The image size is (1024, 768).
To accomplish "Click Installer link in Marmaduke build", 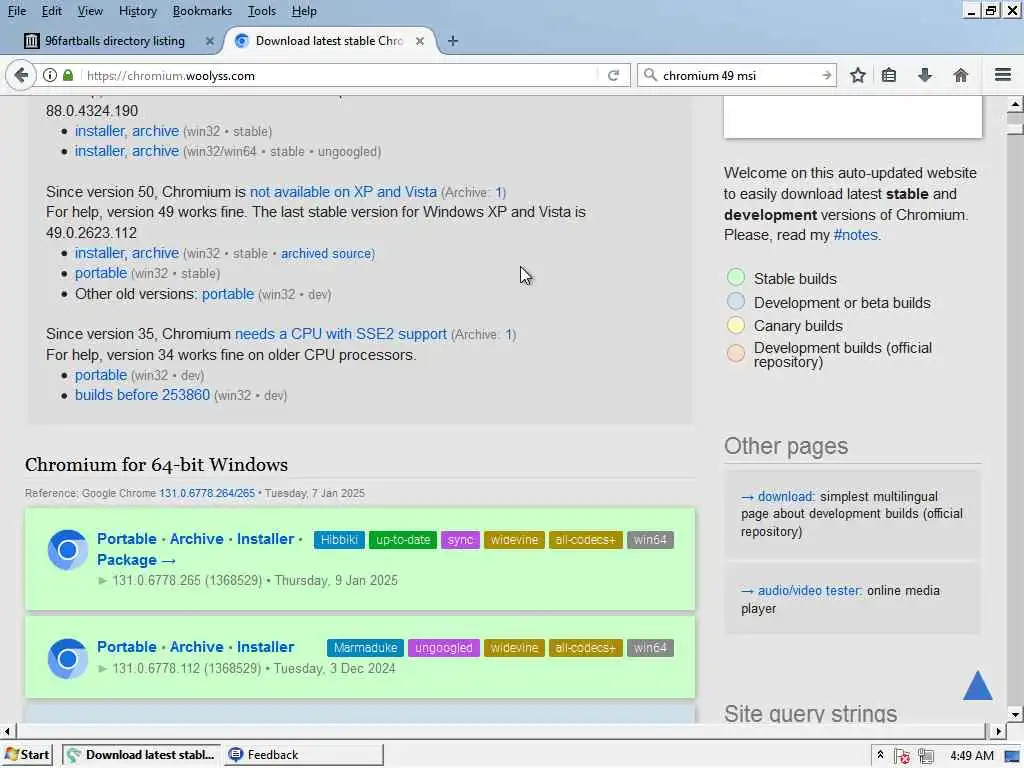I will tap(265, 647).
